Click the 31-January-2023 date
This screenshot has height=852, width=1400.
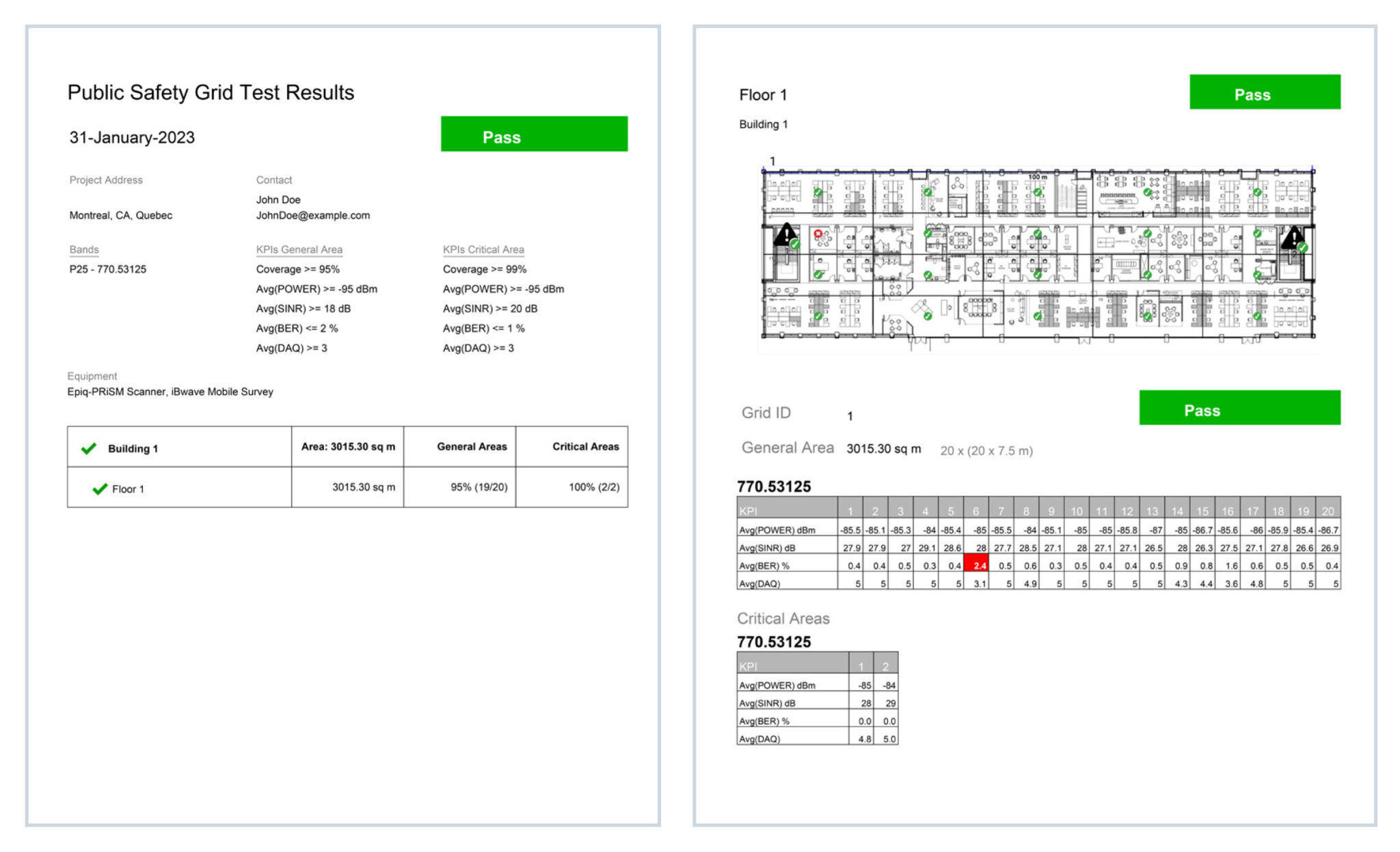click(132, 137)
